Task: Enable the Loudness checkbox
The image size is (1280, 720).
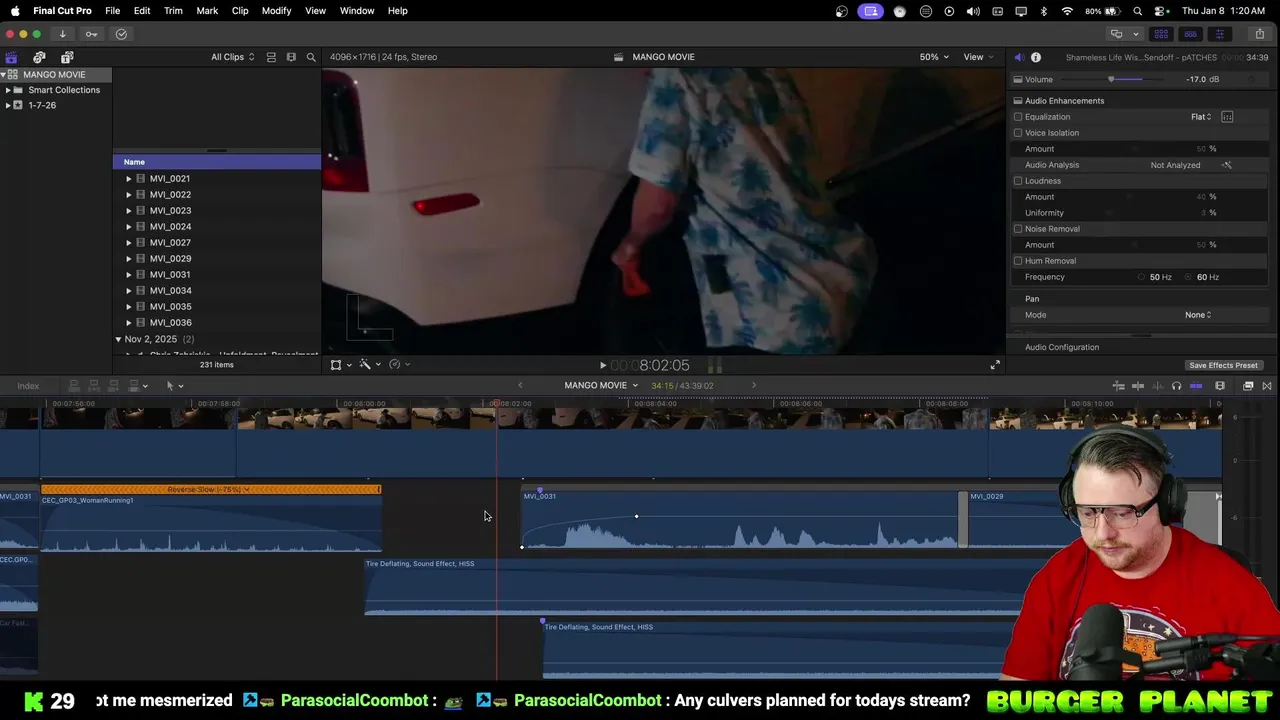Action: click(1018, 181)
